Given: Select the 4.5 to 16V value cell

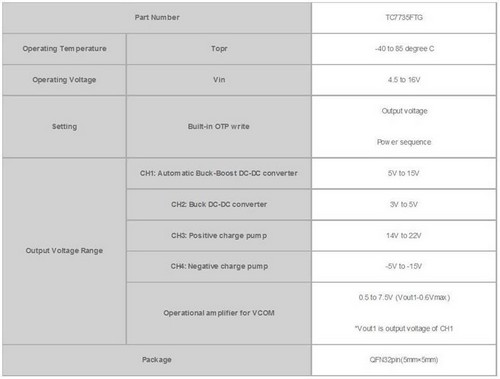Looking at the screenshot, I should click(x=404, y=80).
